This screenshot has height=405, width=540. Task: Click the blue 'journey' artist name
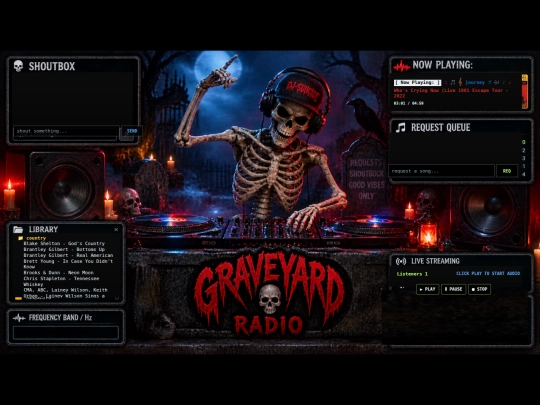475,82
